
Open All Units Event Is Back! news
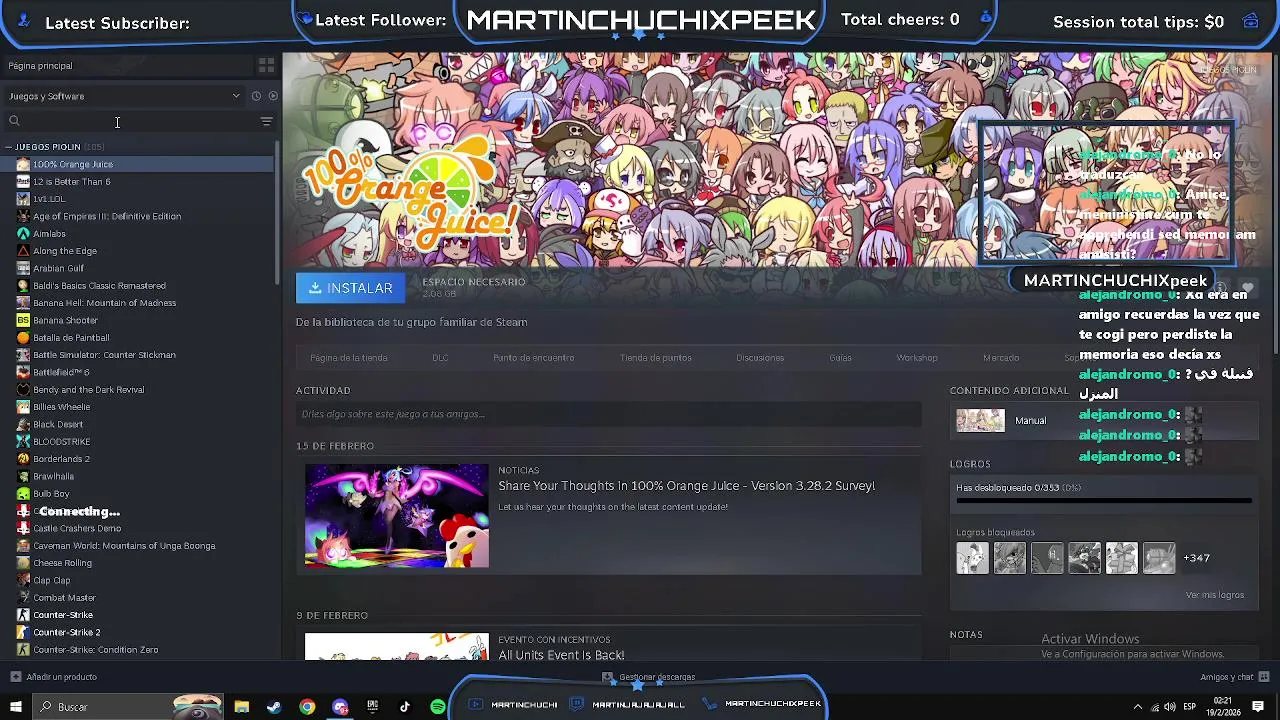pyautogui.click(x=561, y=655)
